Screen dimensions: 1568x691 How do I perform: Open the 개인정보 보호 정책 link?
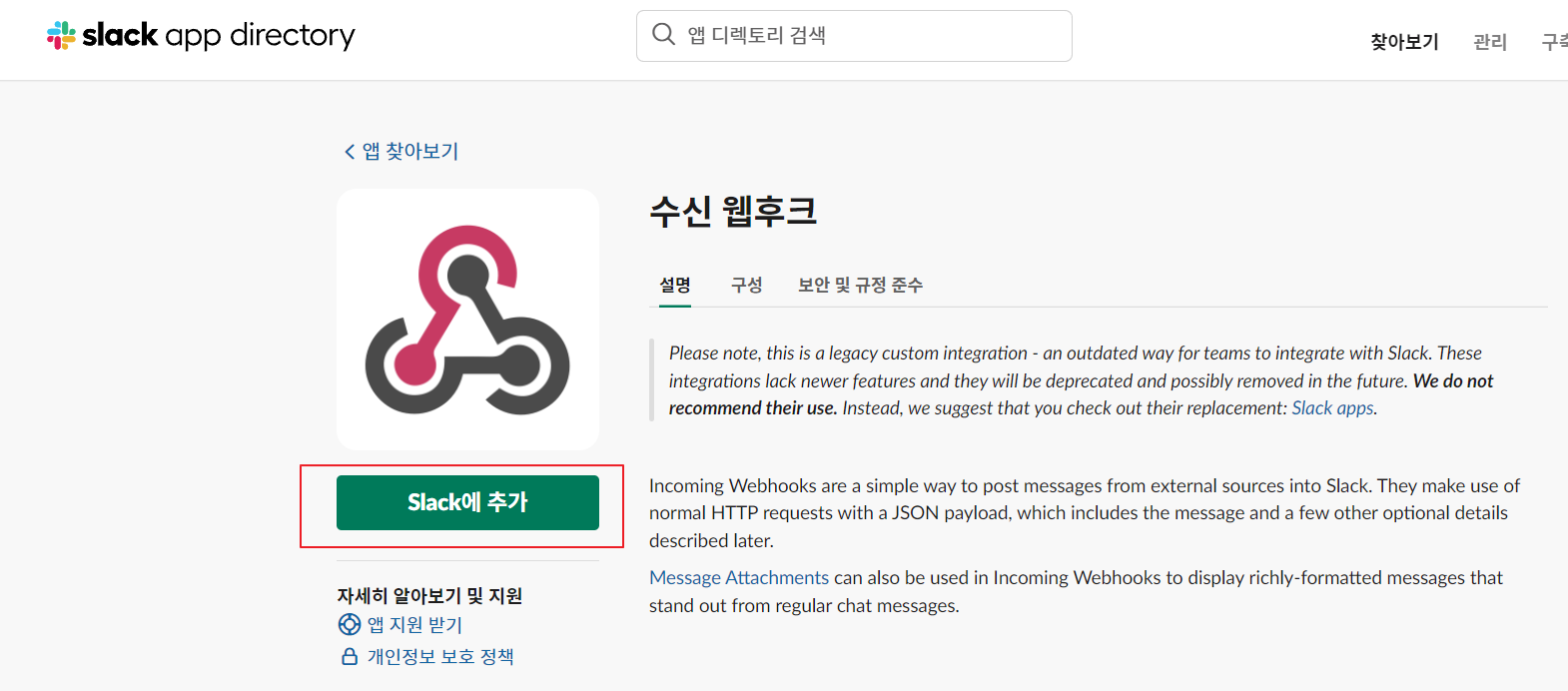coord(440,656)
